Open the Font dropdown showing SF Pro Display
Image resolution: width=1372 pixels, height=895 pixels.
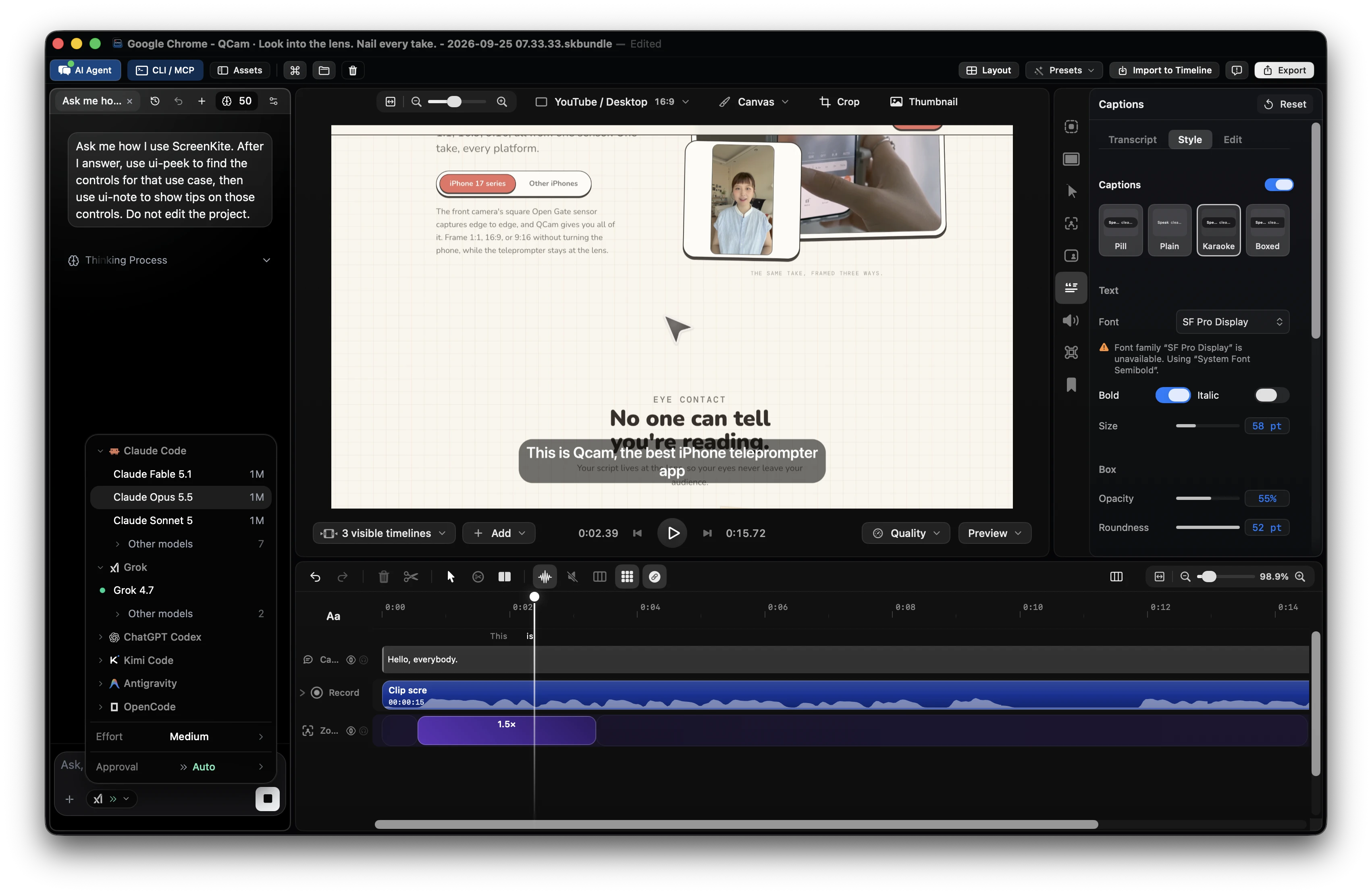click(1232, 322)
